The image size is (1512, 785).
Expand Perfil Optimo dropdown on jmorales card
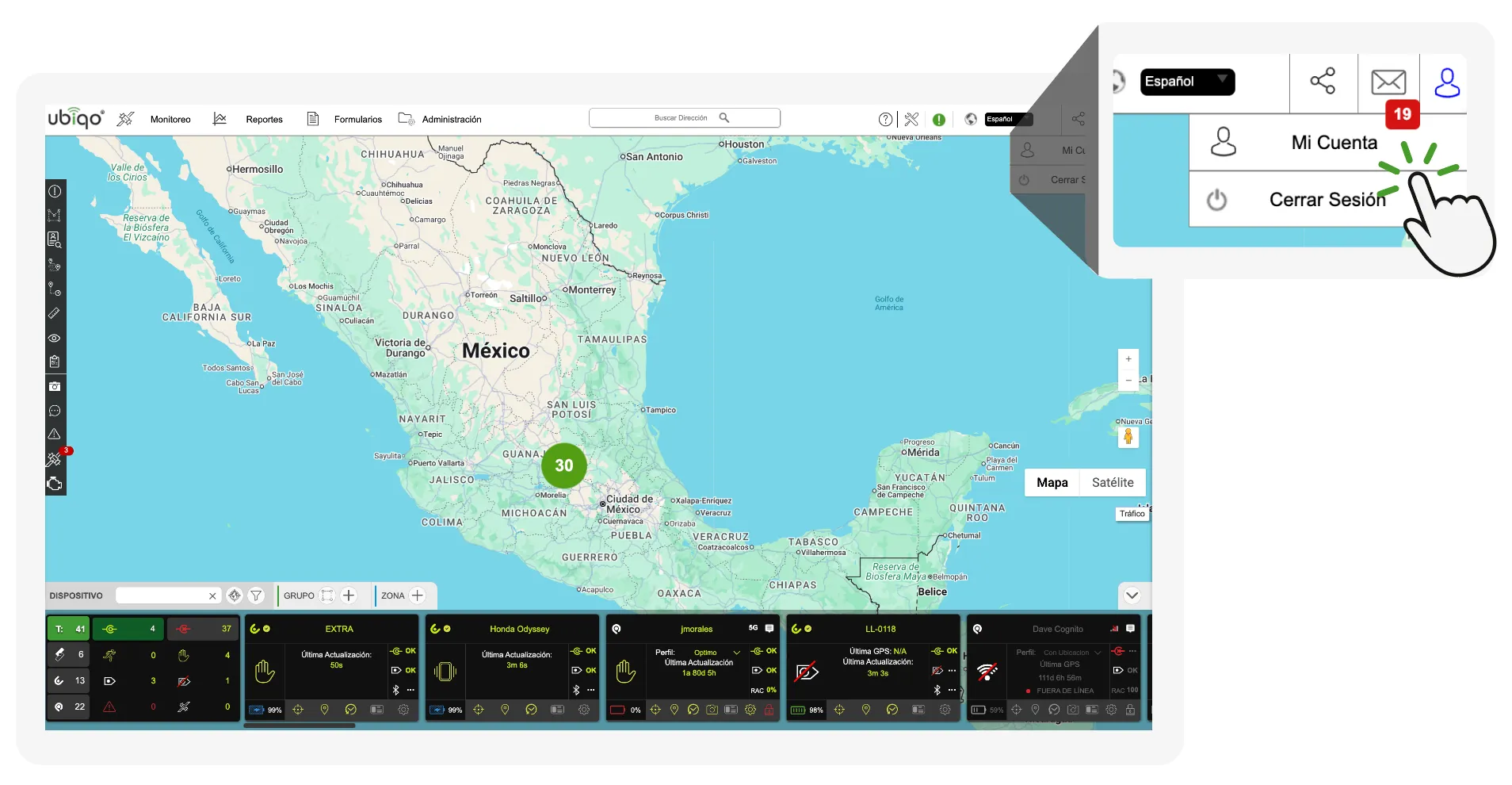pyautogui.click(x=736, y=653)
